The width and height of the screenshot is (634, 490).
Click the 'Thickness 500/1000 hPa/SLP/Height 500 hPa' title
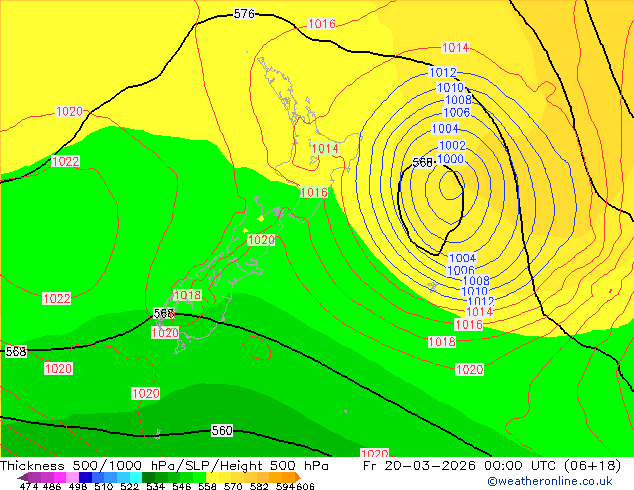[x=164, y=465]
